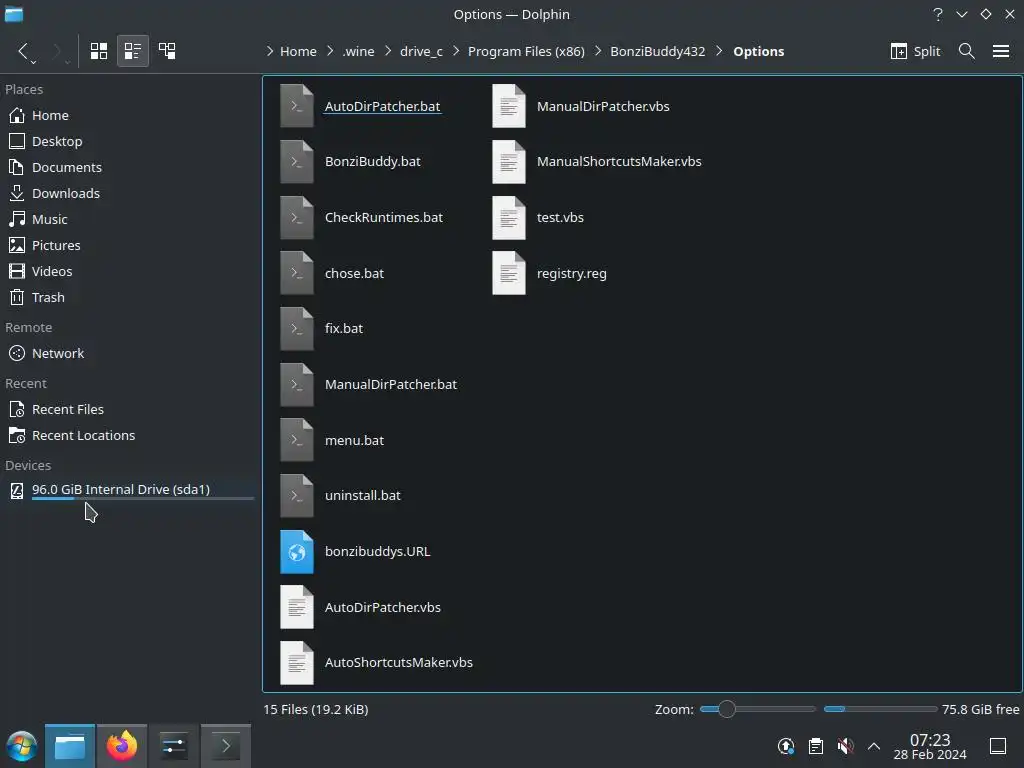Open the terminal from taskbar

pyautogui.click(x=226, y=746)
